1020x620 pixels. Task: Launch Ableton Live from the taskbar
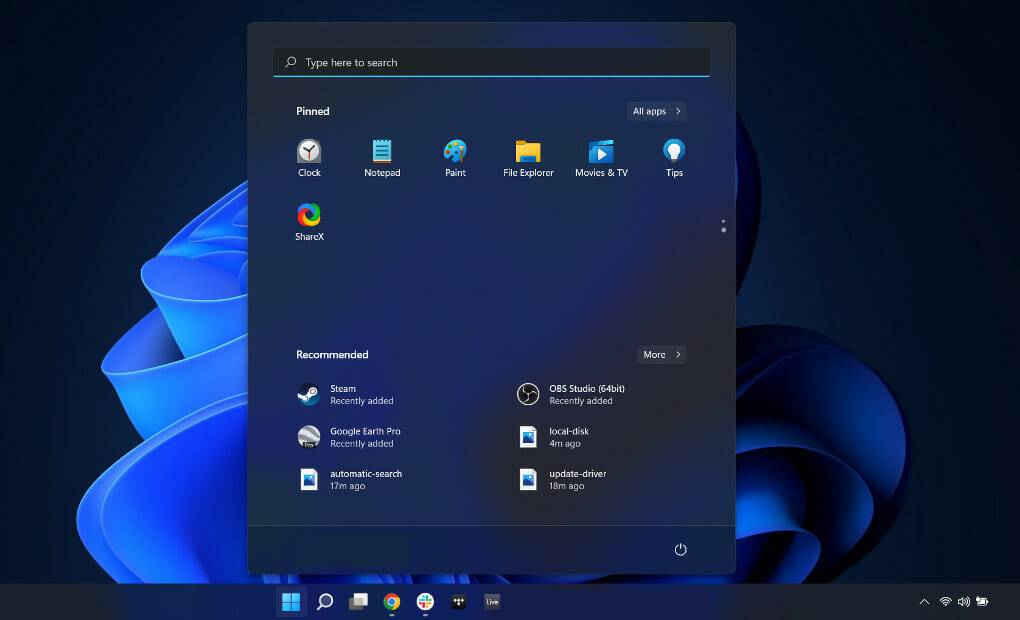[x=491, y=601]
